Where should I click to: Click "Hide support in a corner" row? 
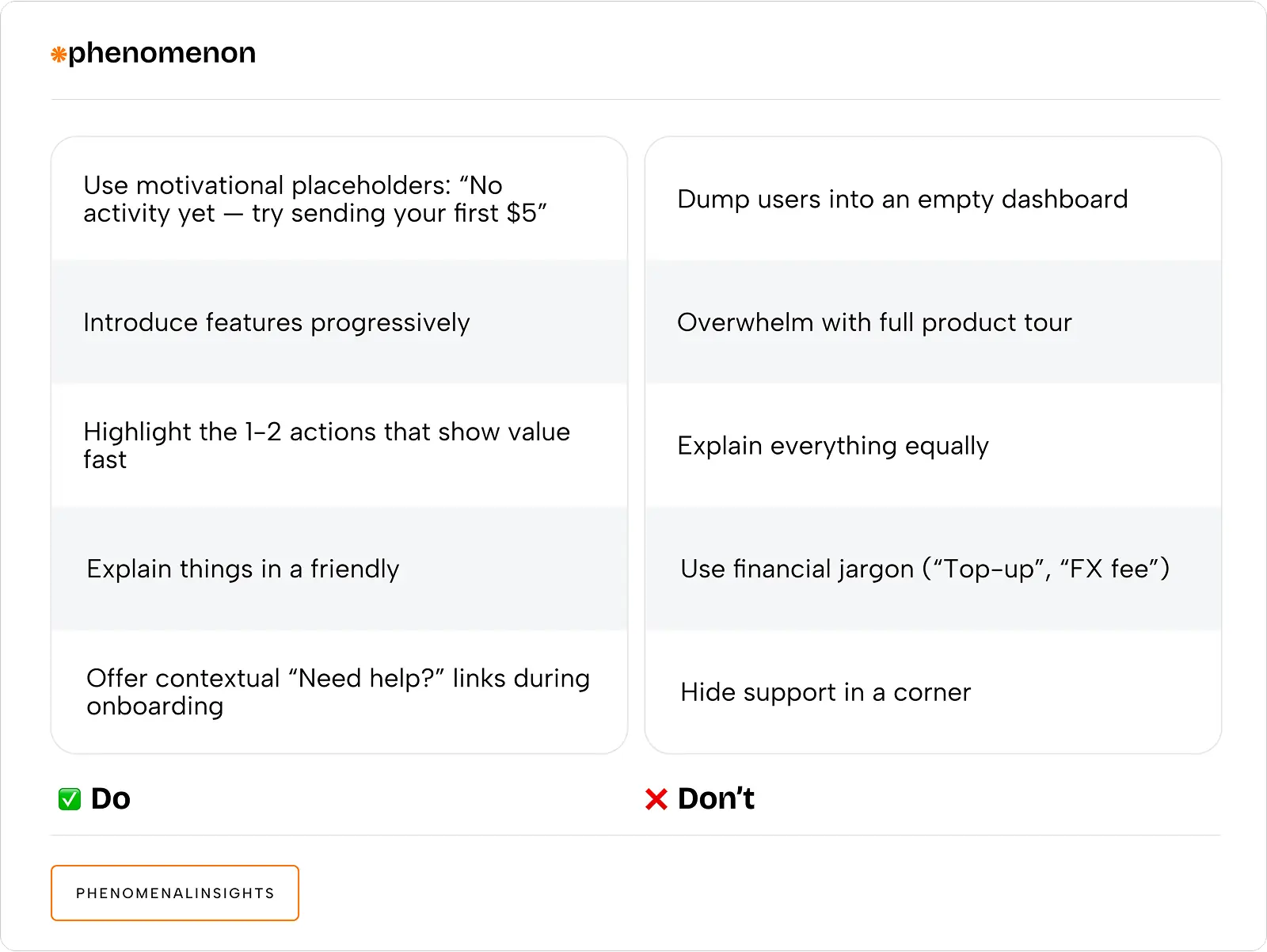(825, 692)
